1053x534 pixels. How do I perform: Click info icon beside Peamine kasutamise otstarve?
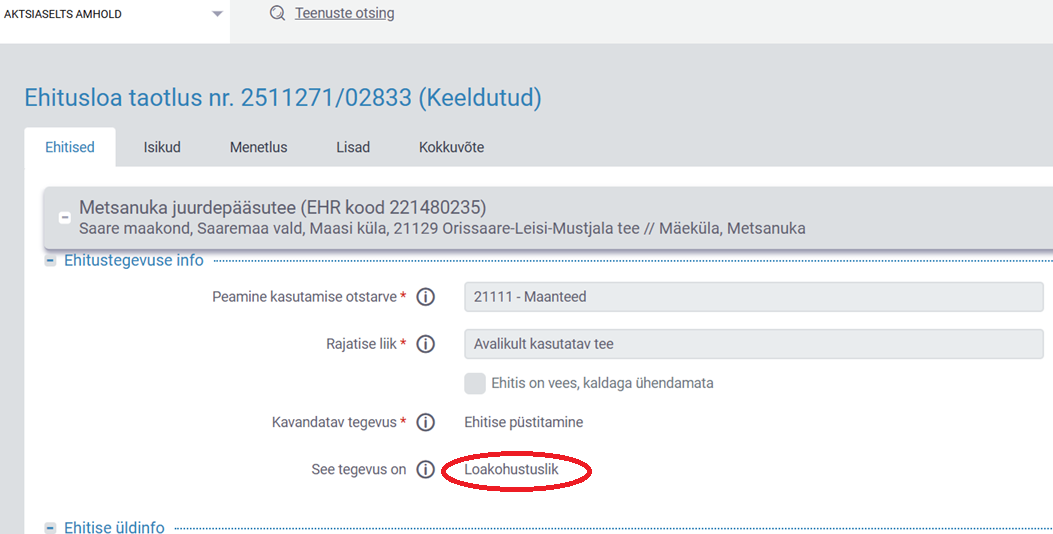click(x=425, y=297)
